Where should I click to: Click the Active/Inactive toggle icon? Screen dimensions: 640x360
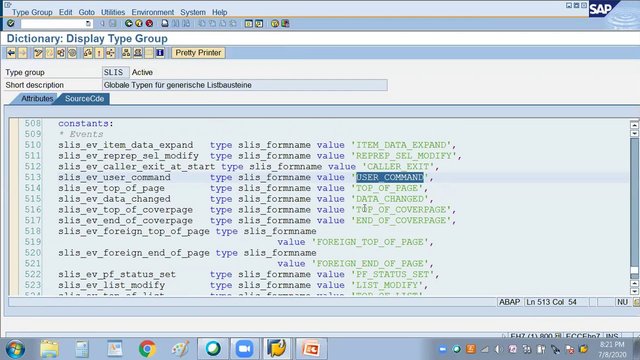point(49,53)
